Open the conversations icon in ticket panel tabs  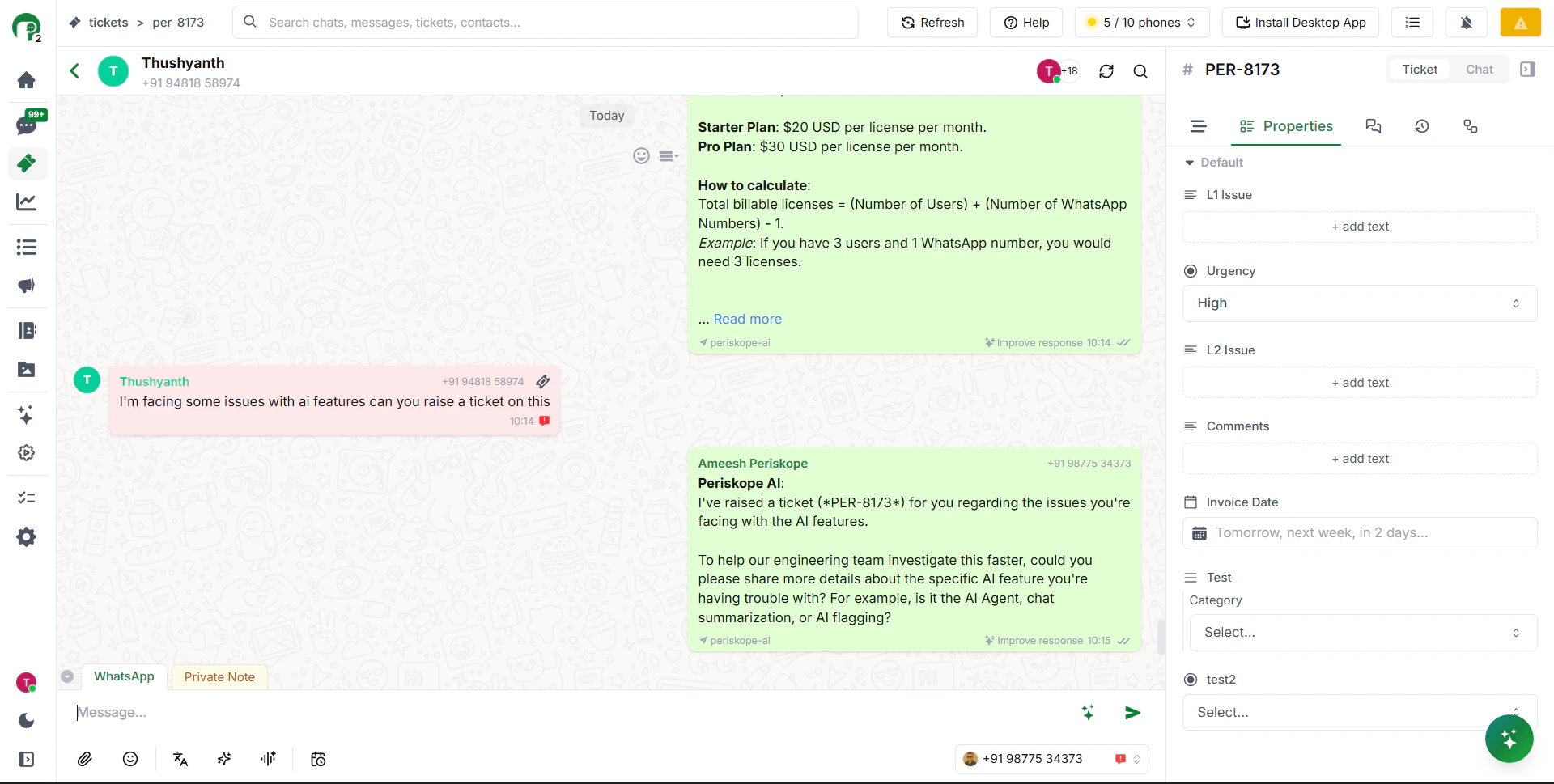pos(1374,126)
